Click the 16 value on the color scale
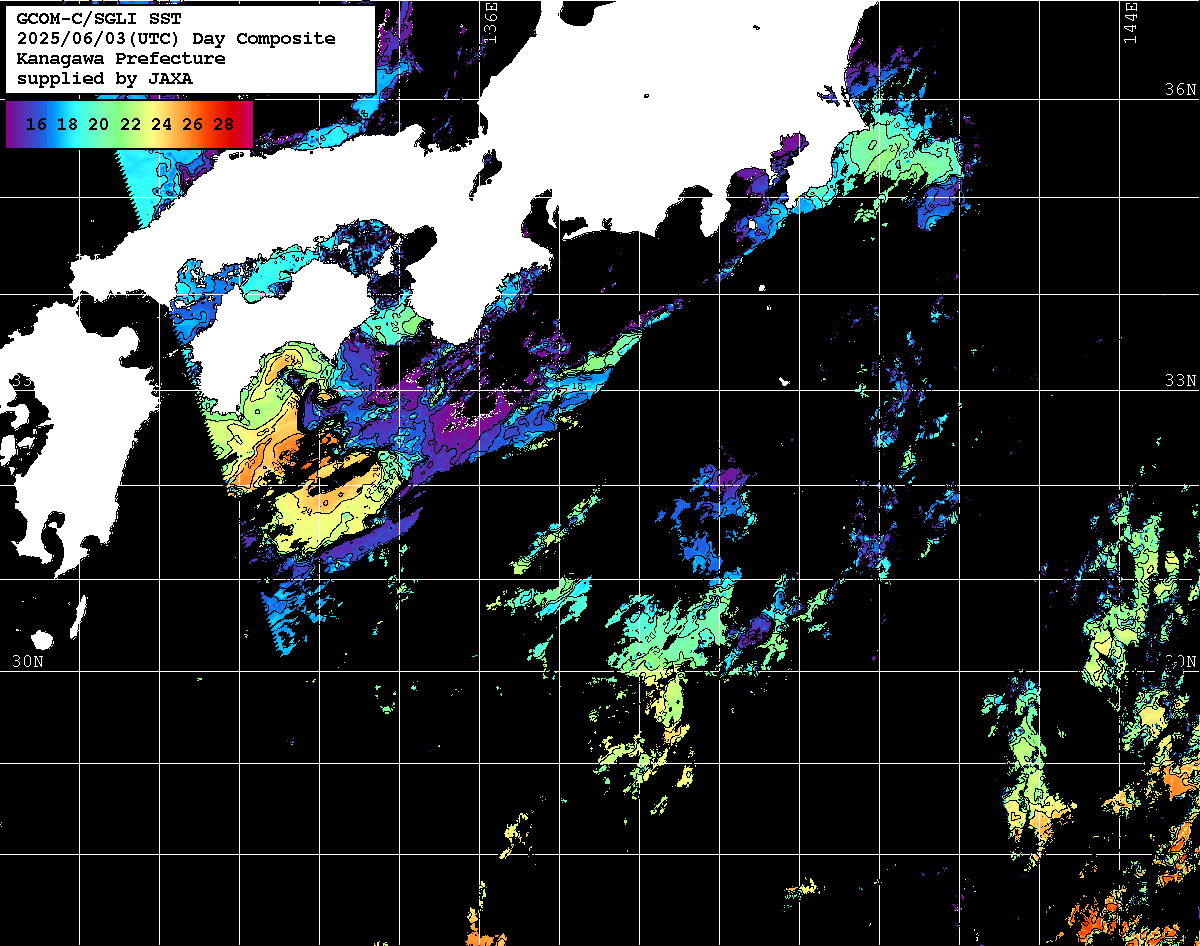 click(x=36, y=125)
